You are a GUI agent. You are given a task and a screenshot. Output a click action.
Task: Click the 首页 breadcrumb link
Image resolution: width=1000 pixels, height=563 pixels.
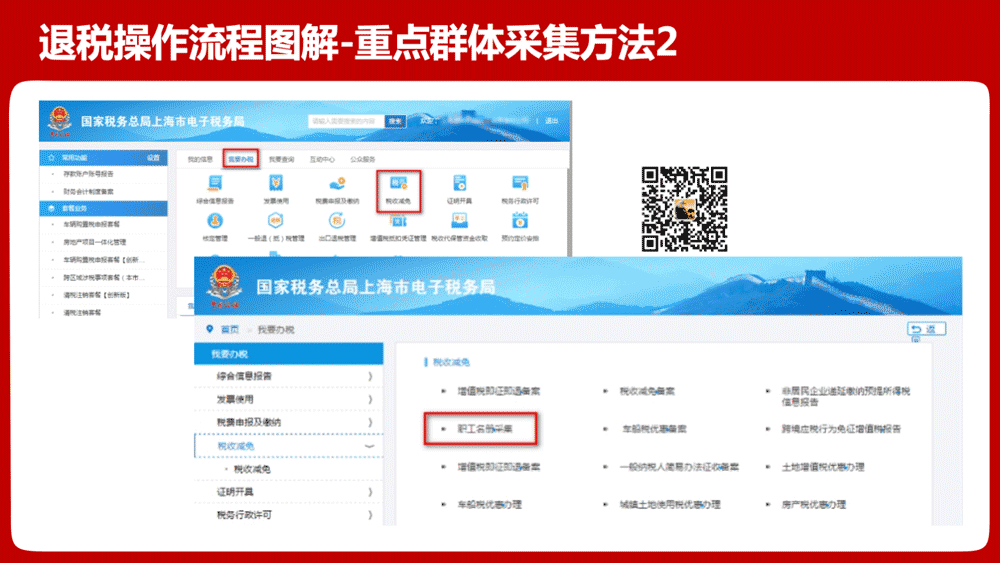230,330
